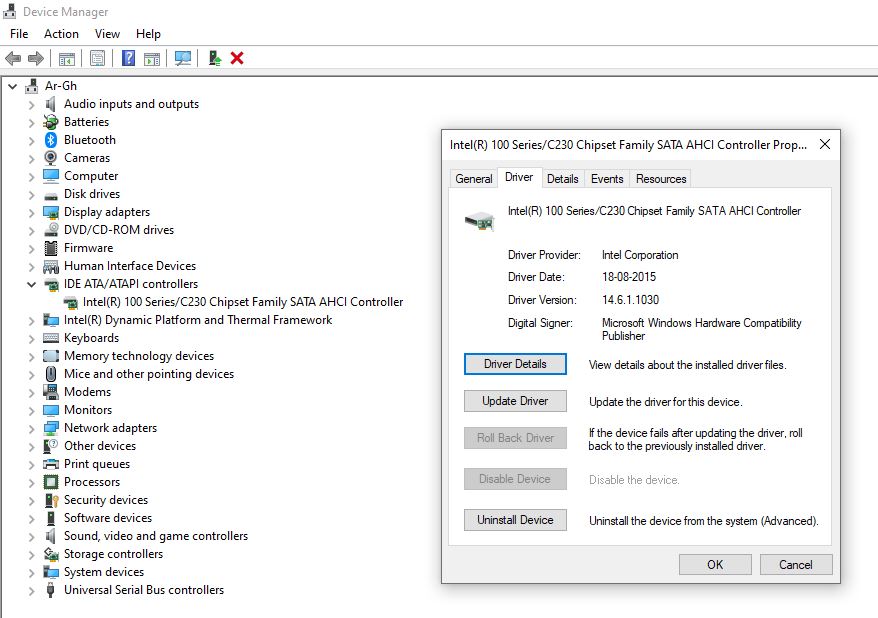Click the Modems category icon
Viewport: 878px width, 618px height.
51,392
